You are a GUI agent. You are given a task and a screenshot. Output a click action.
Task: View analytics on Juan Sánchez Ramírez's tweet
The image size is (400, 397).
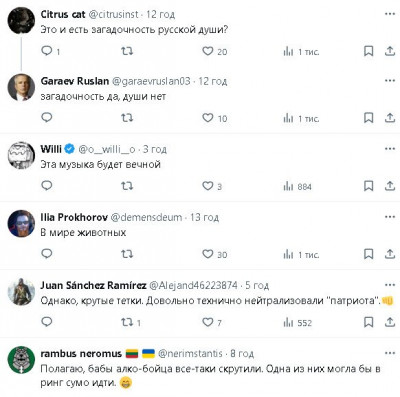[297, 322]
